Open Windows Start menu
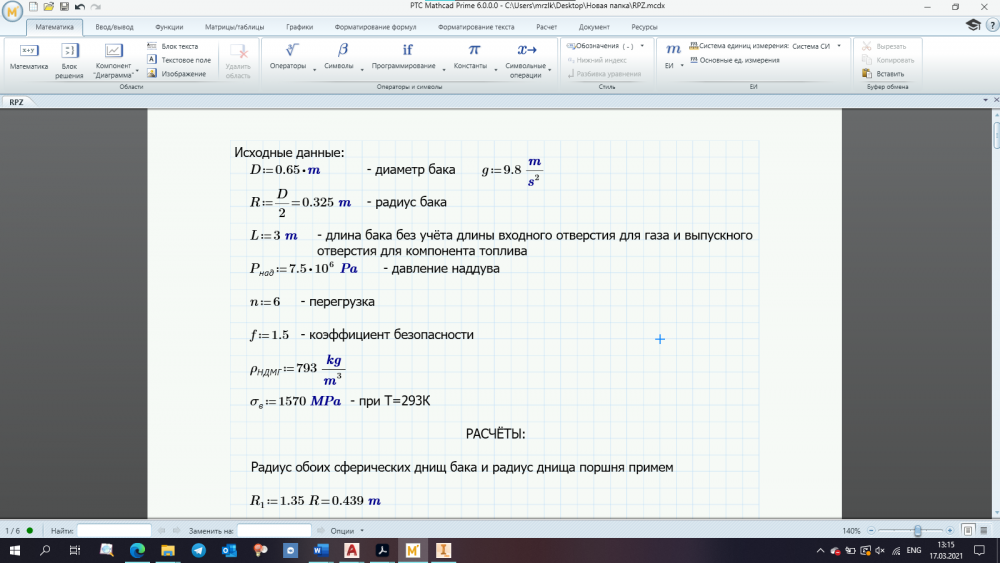The image size is (1000, 563). point(14,550)
